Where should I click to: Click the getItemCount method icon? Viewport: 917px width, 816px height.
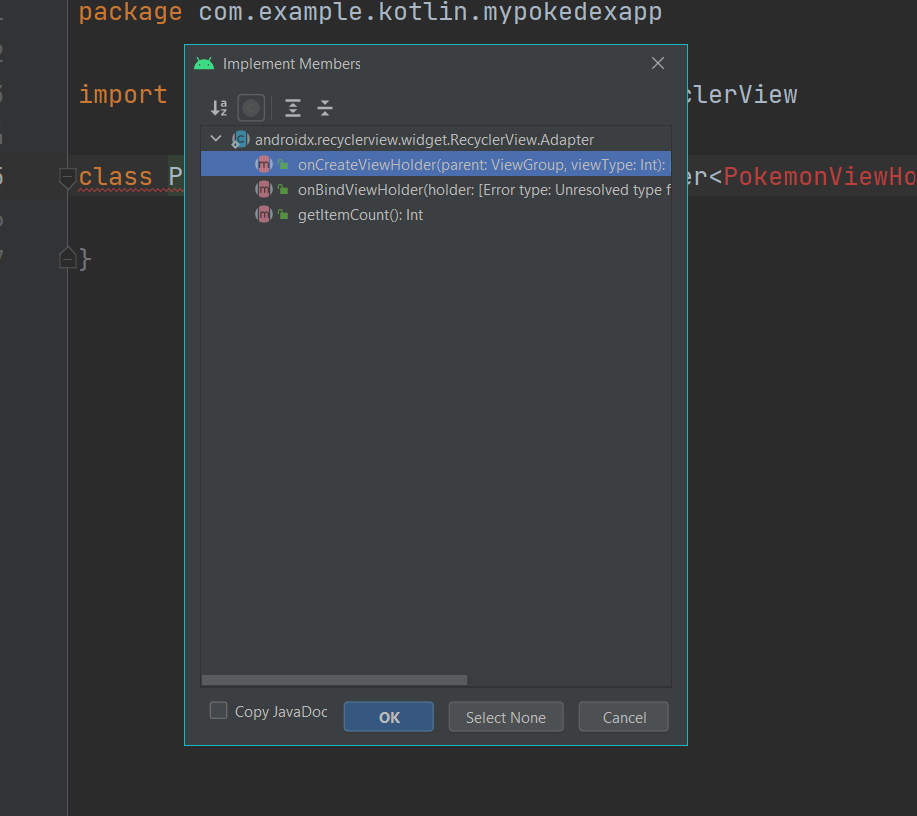(x=264, y=215)
